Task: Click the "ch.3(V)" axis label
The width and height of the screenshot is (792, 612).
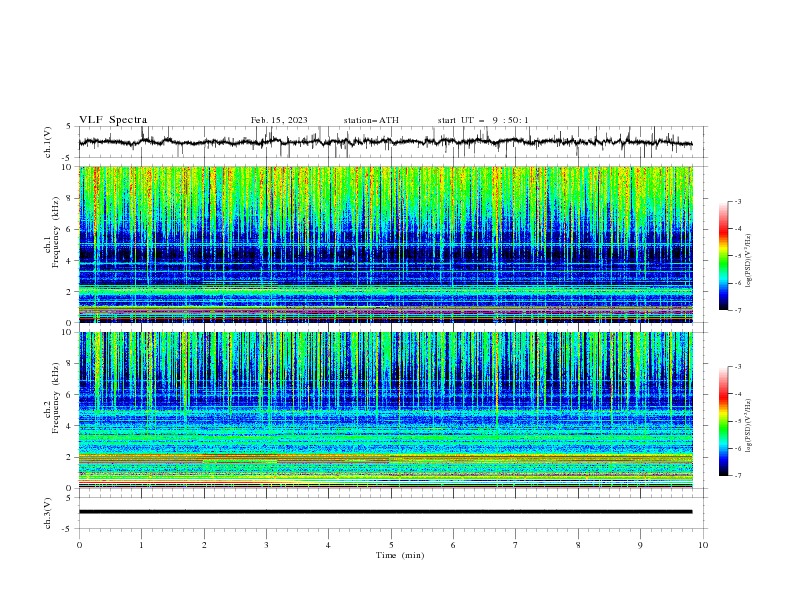Action: click(48, 513)
